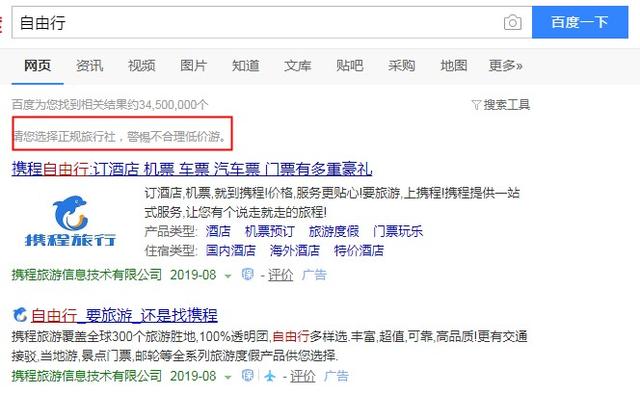Open the 门票玩乐 link

(398, 231)
